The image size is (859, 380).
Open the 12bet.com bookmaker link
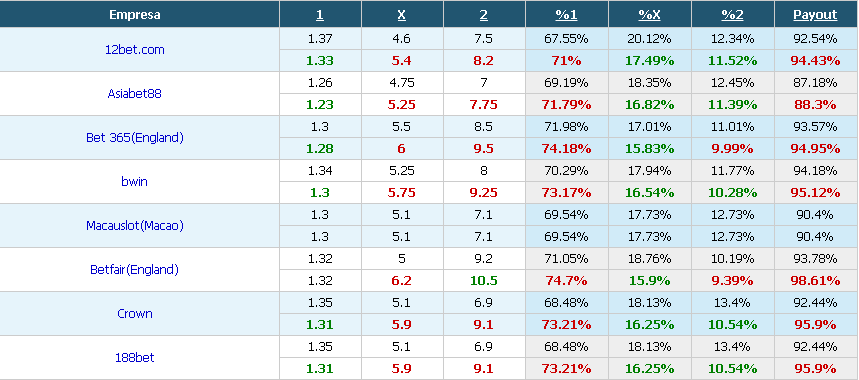coord(135,50)
